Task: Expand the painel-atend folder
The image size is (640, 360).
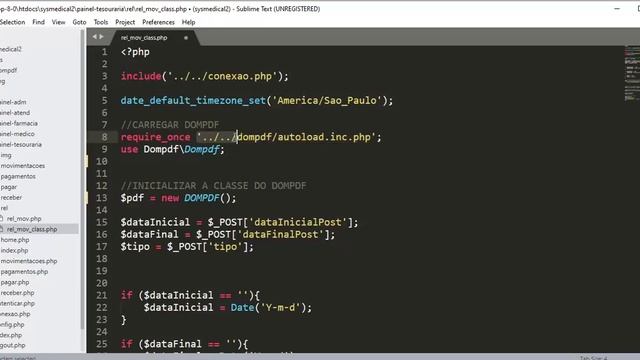Action: click(15, 113)
